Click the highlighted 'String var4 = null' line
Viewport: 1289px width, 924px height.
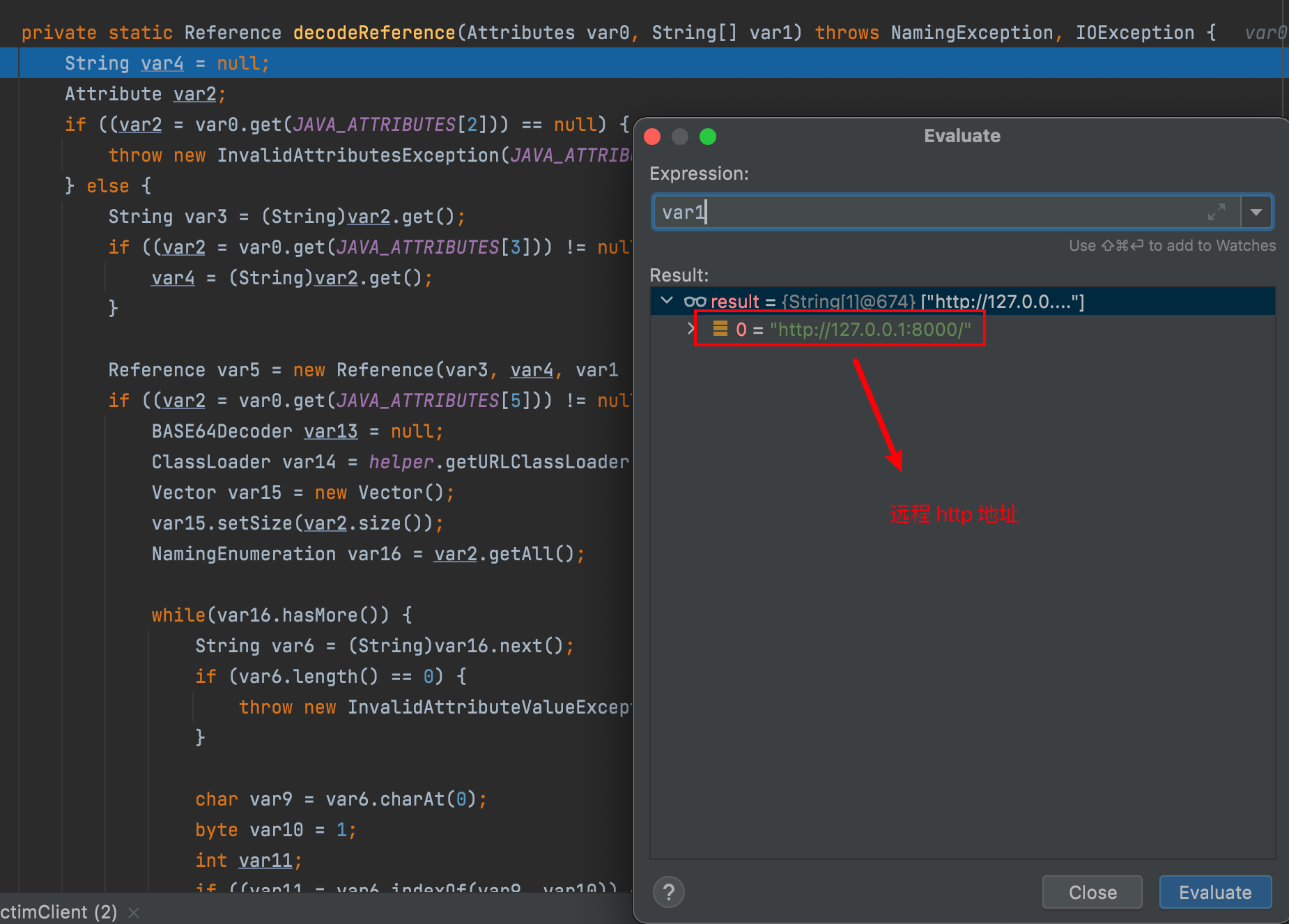coord(167,63)
